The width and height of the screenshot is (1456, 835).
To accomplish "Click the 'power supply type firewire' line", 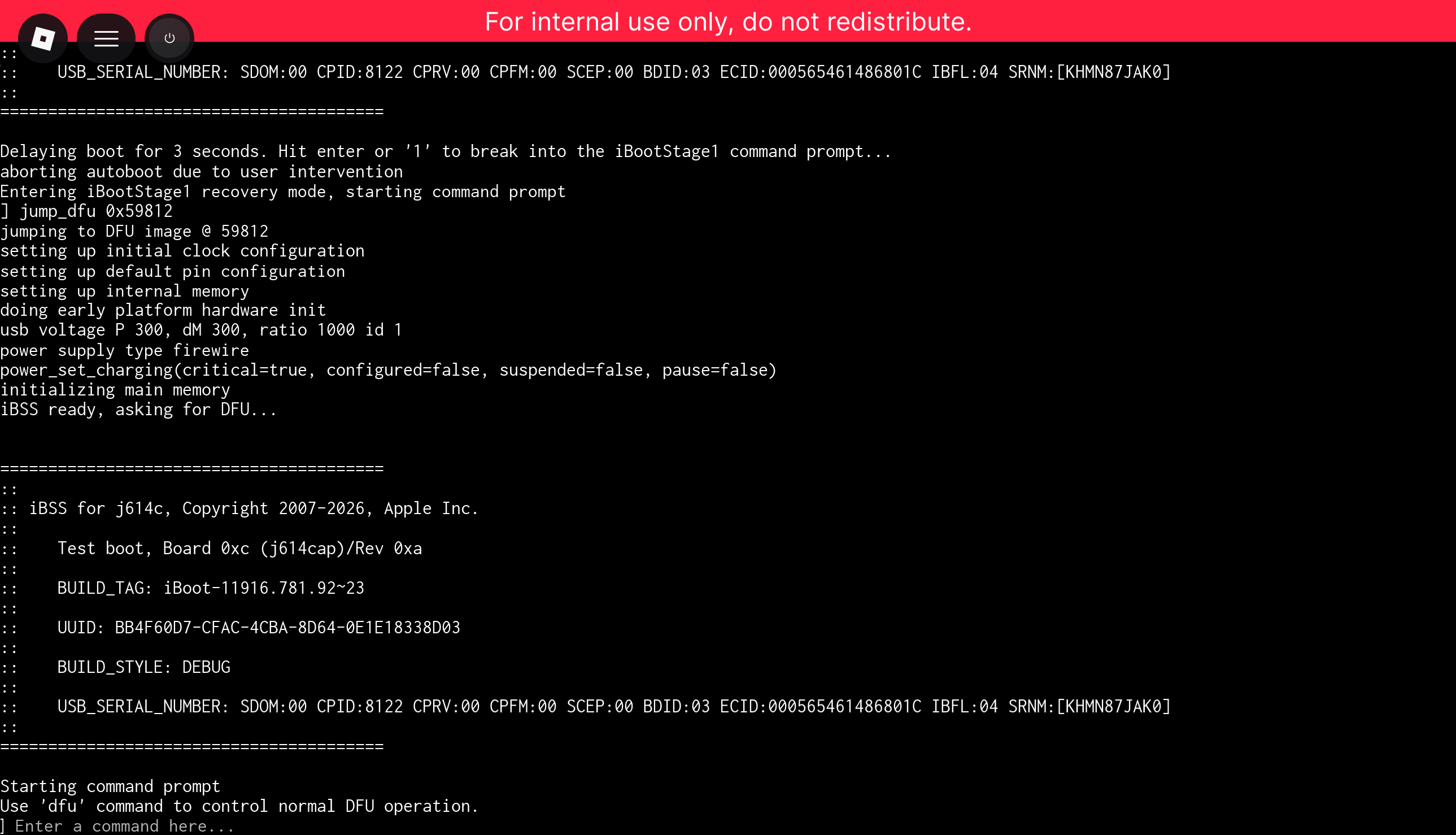I will (x=124, y=350).
